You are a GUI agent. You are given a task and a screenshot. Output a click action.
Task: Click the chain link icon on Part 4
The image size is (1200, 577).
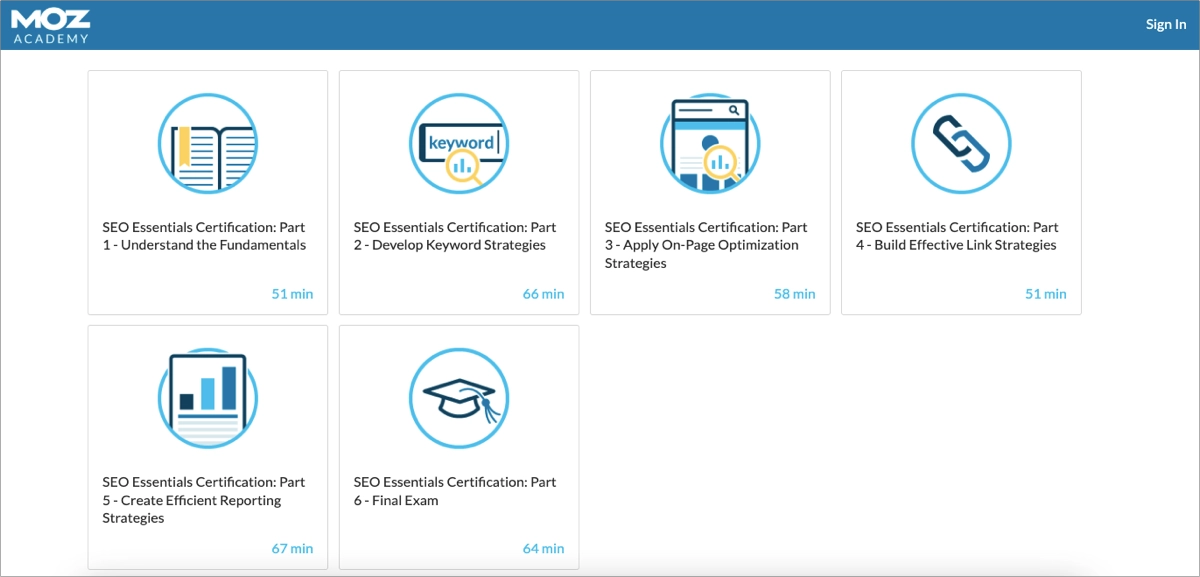[961, 143]
